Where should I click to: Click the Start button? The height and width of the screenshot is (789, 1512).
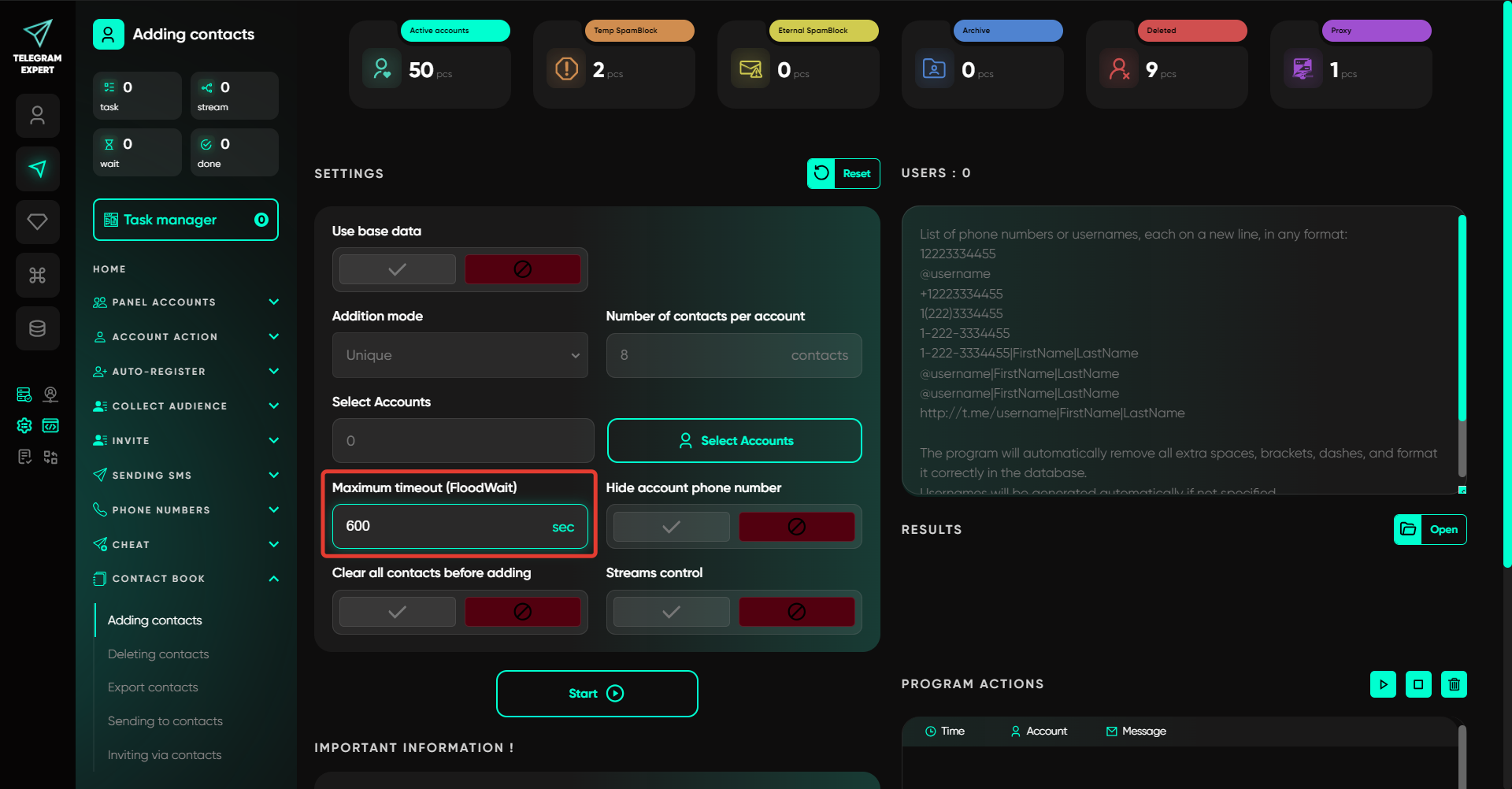point(597,694)
